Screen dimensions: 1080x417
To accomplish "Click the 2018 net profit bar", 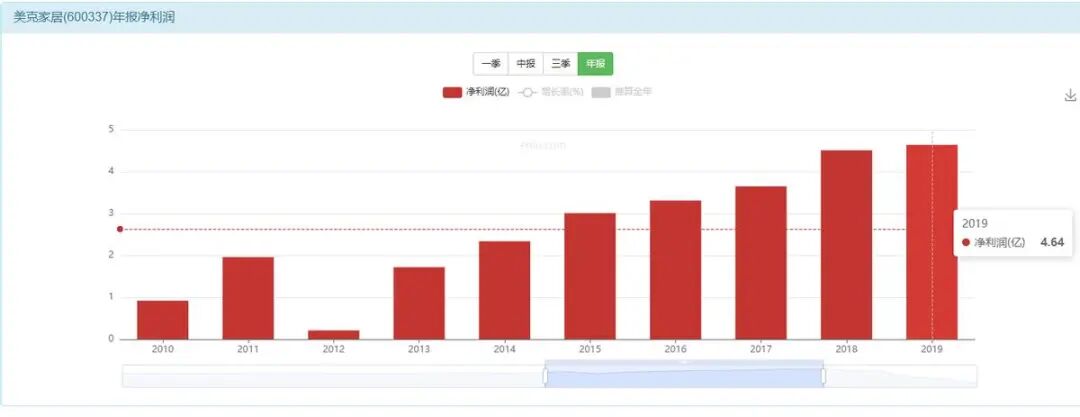I will pyautogui.click(x=846, y=245).
